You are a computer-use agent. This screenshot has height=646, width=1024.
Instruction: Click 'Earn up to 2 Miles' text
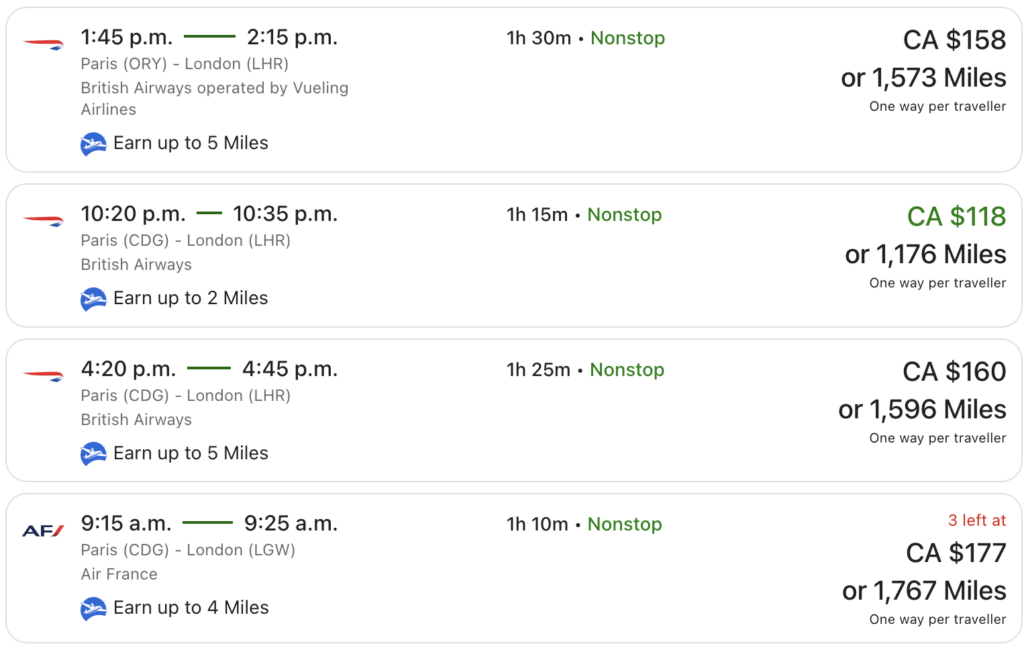(193, 298)
